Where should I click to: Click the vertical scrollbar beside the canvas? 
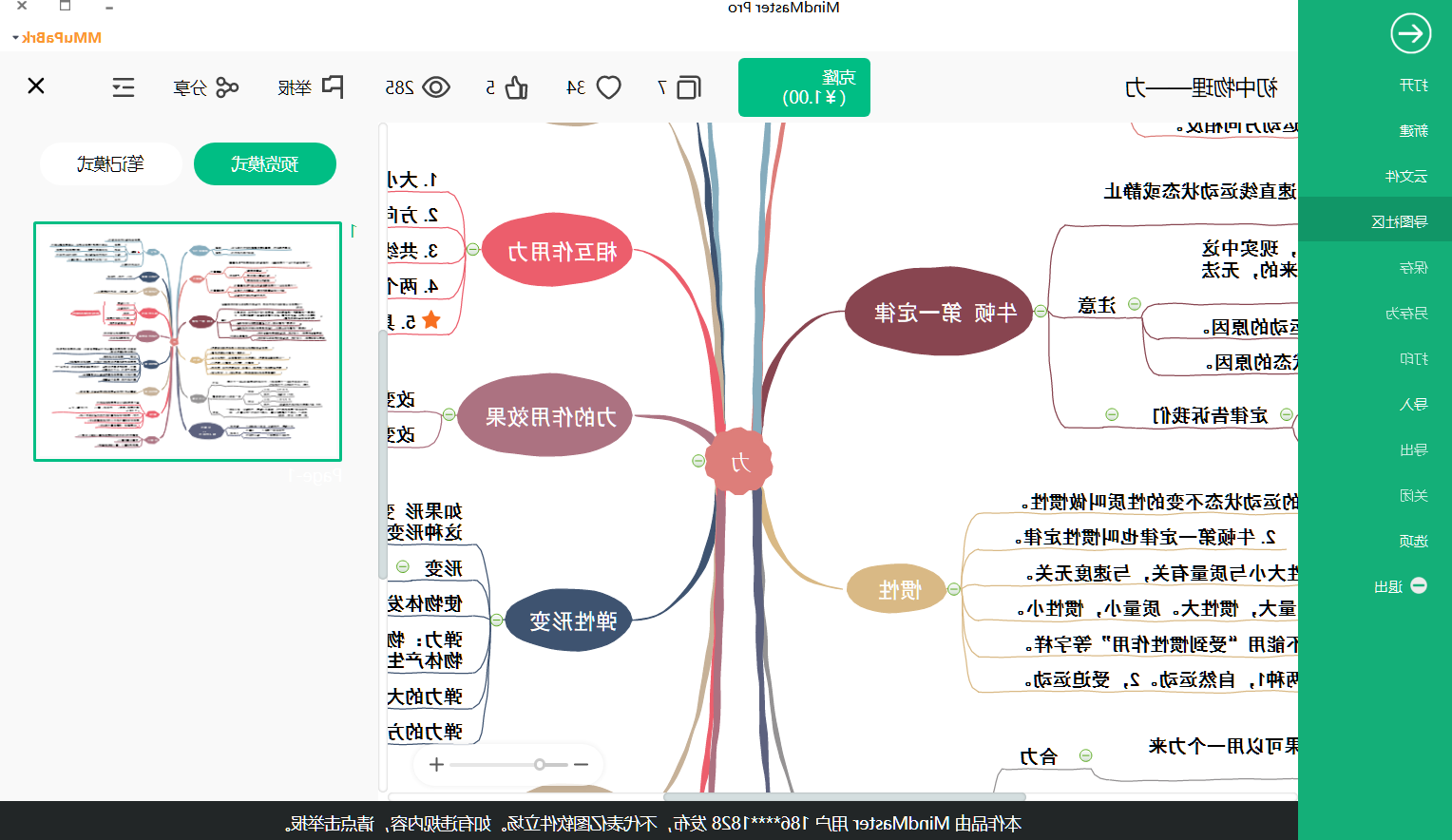click(383, 454)
